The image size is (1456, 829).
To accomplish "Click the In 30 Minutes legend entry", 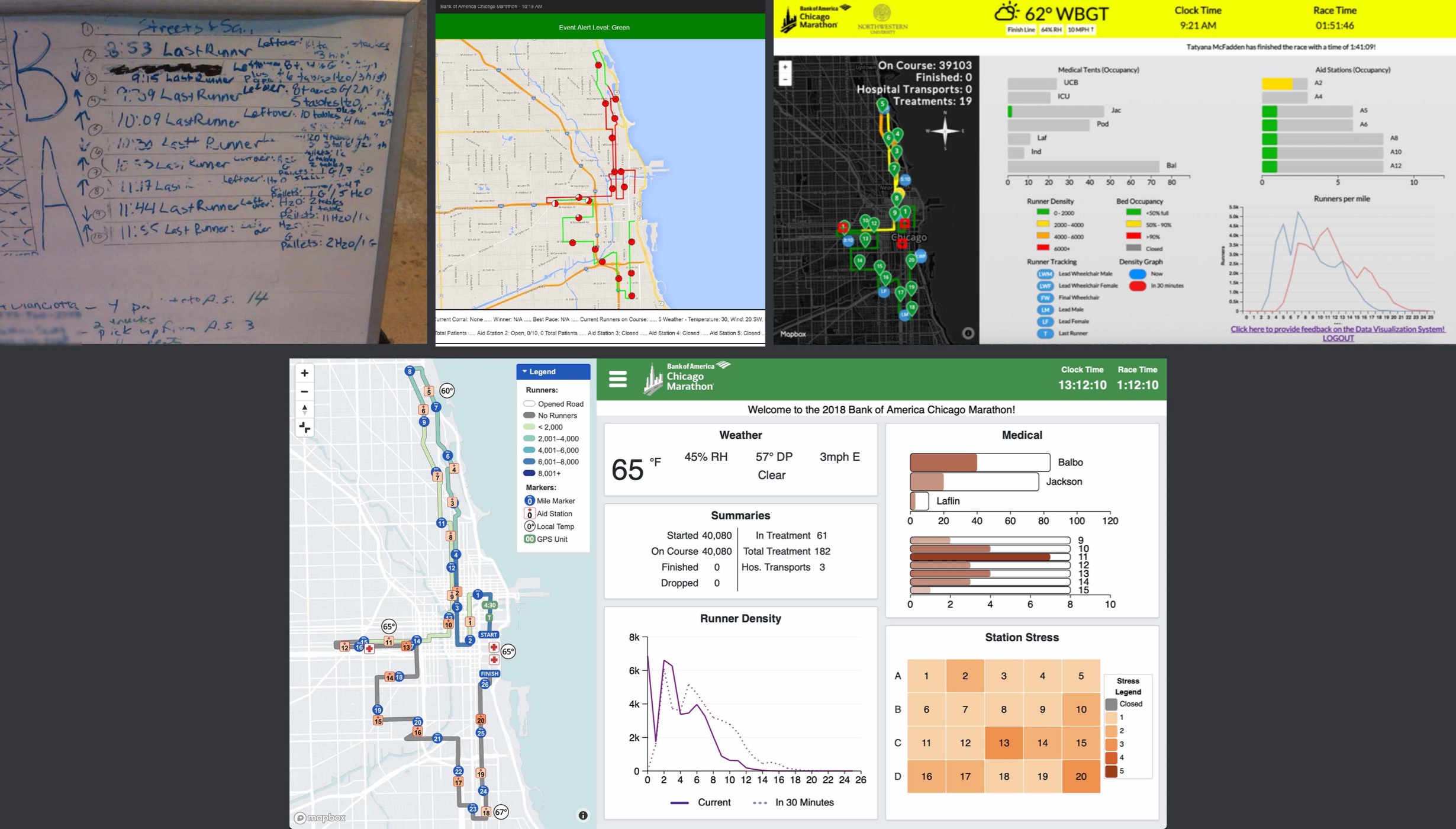I will click(x=793, y=802).
